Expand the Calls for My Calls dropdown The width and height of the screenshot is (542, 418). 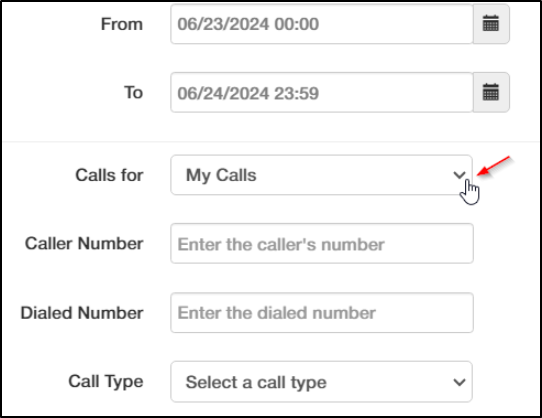click(321, 175)
